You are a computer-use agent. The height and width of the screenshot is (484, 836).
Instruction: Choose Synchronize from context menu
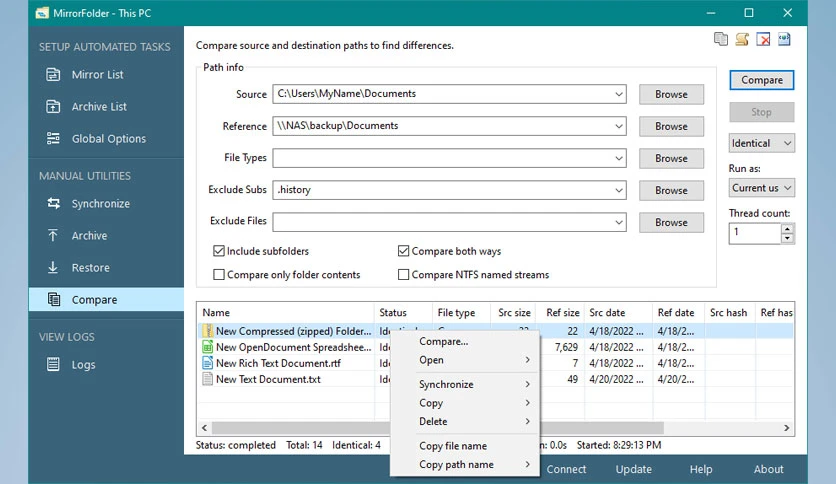coord(465,384)
